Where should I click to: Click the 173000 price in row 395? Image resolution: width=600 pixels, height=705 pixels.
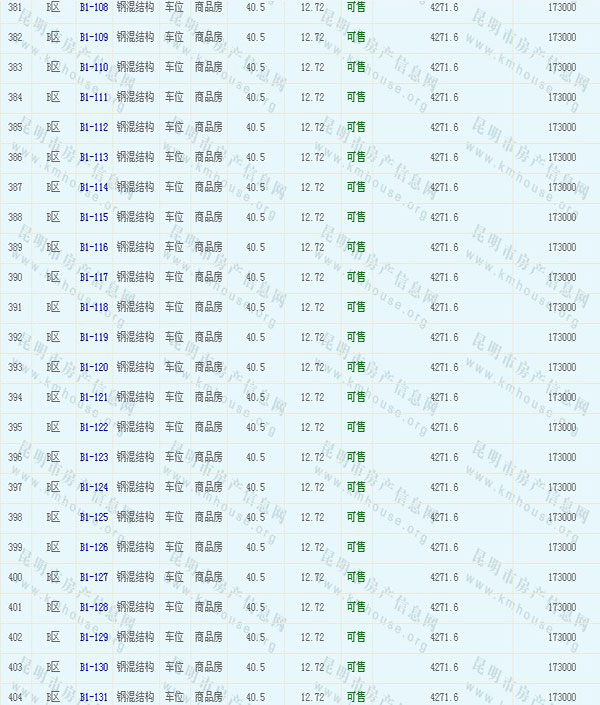[562, 427]
